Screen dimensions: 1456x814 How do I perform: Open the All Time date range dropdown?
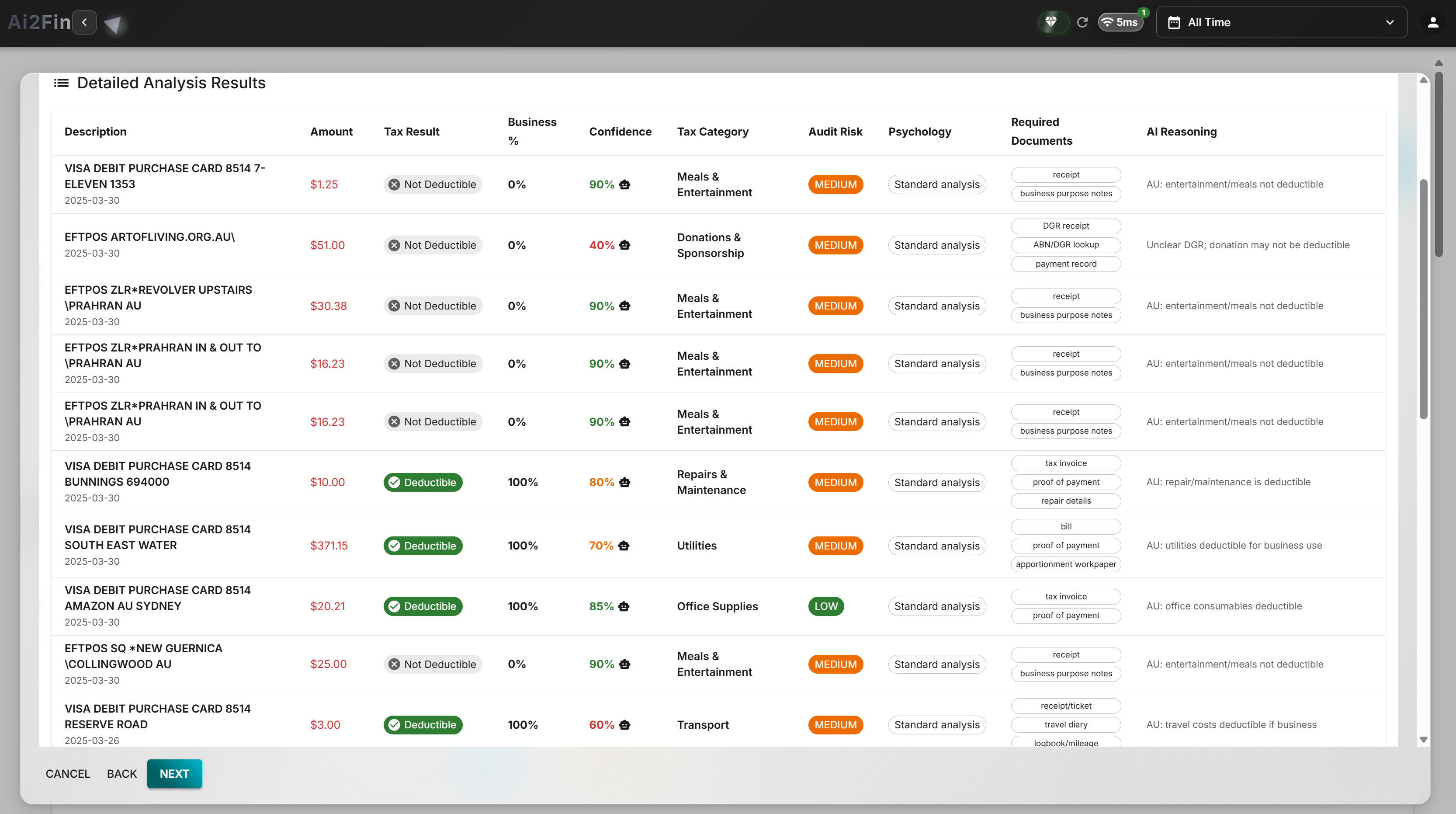tap(1280, 22)
